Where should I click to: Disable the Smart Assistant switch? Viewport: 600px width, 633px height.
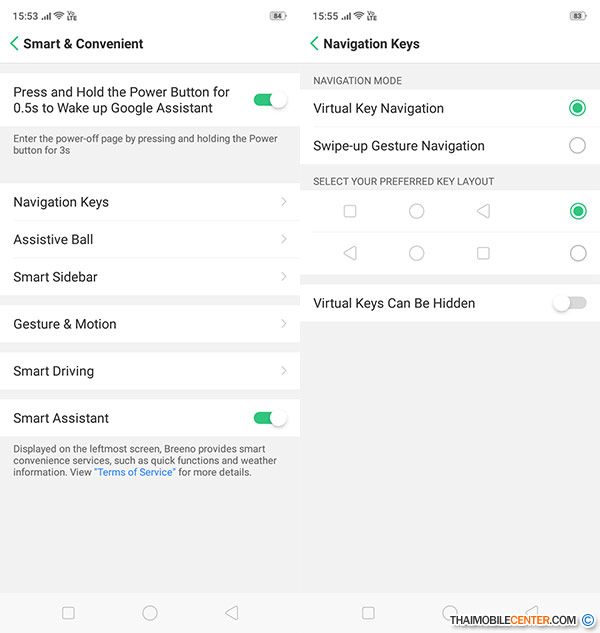[x=270, y=418]
